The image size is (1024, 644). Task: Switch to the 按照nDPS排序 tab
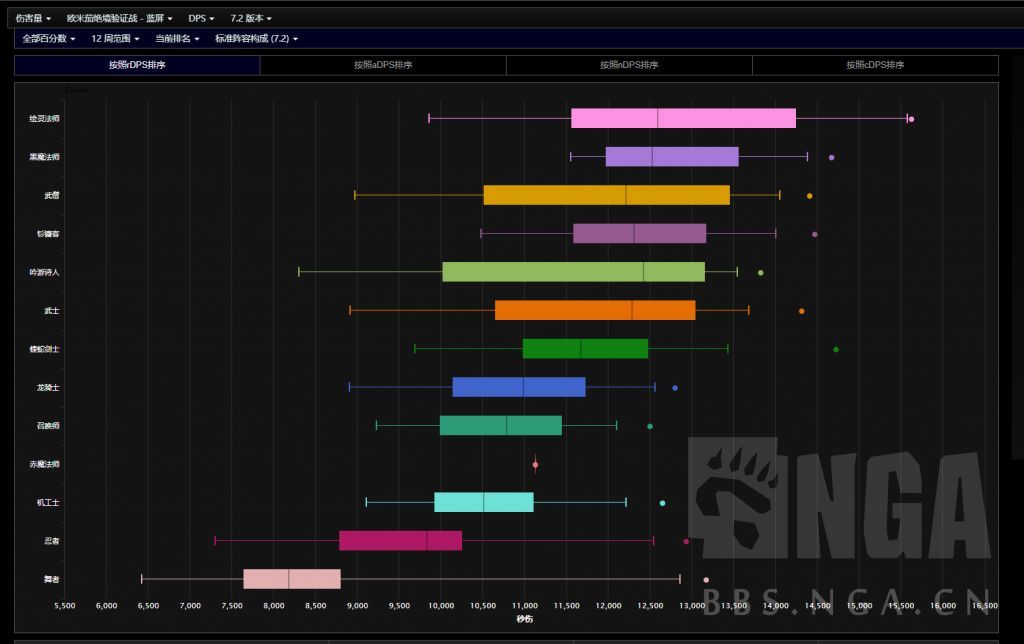(x=629, y=65)
